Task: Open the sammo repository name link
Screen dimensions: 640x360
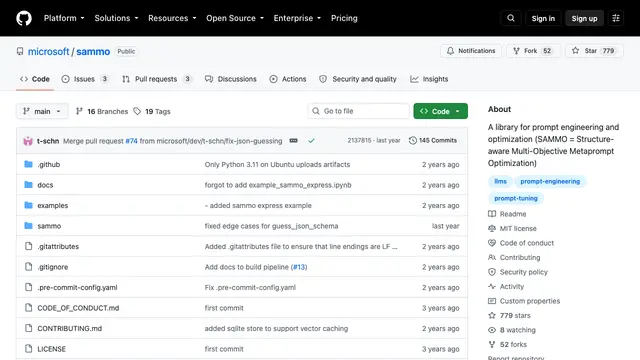Action: click(x=93, y=52)
